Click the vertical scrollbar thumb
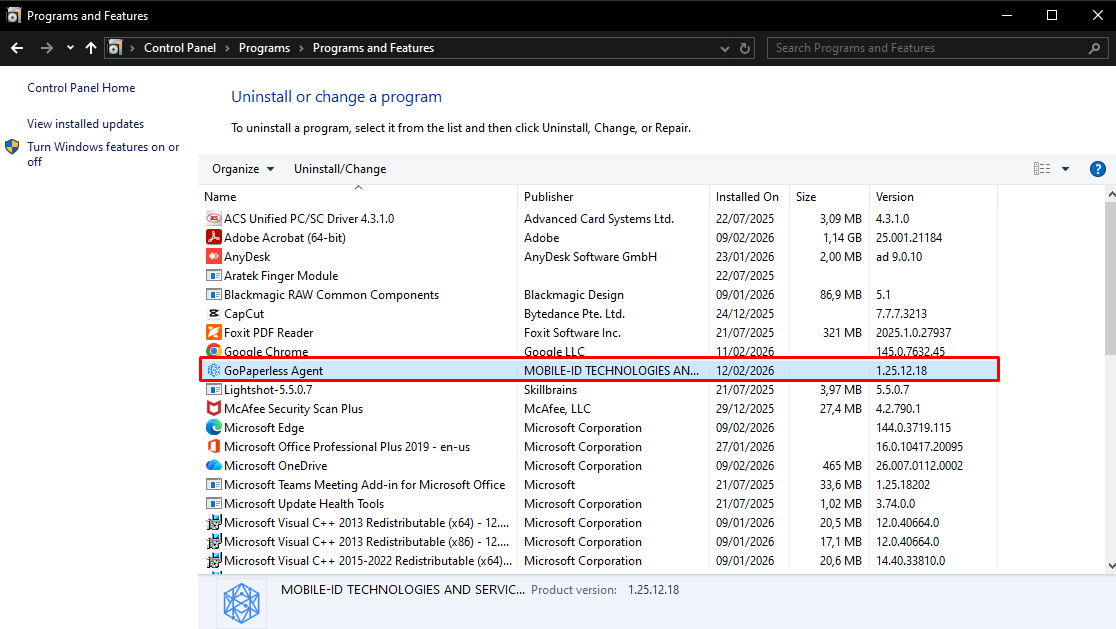 (1110, 278)
